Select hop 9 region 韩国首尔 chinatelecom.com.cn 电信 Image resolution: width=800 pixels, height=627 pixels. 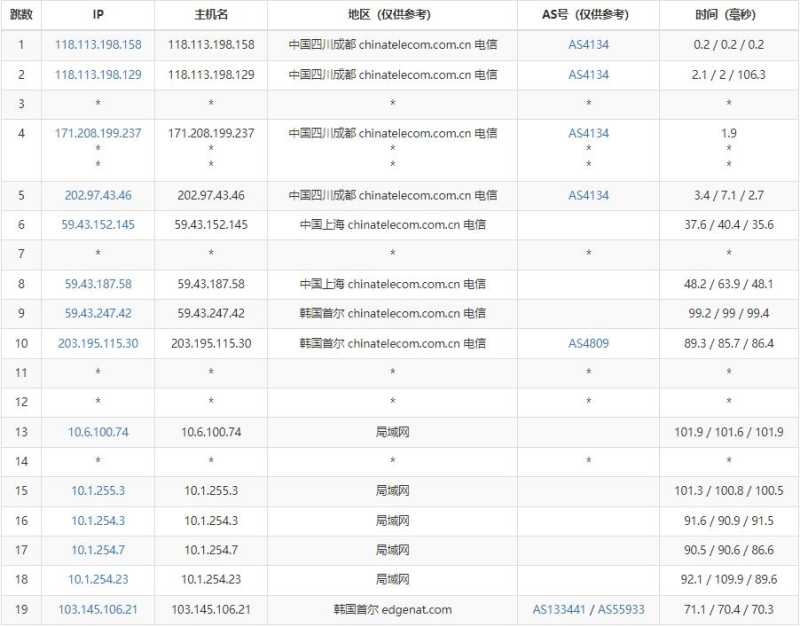(392, 313)
